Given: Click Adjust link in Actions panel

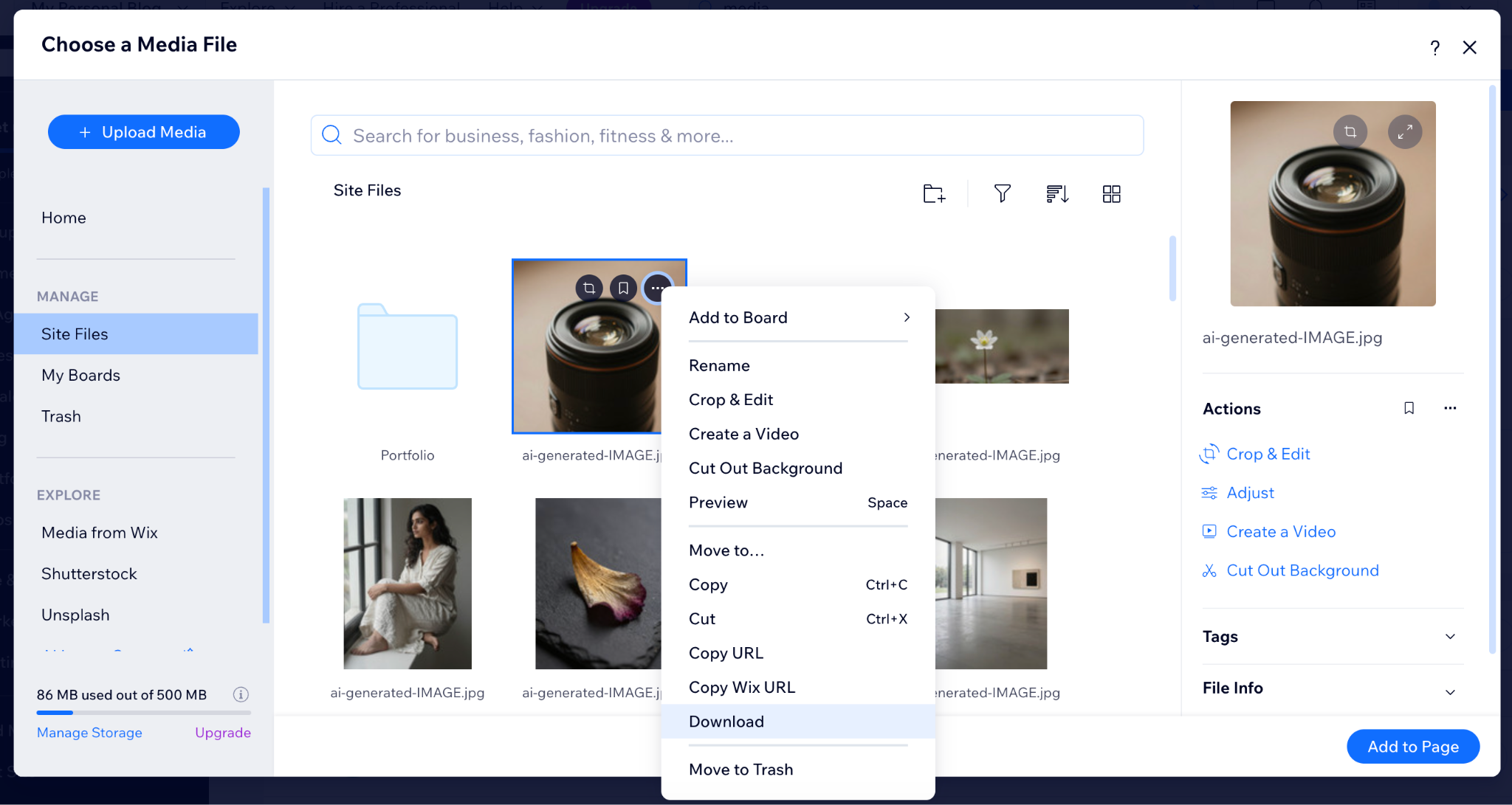Looking at the screenshot, I should (1250, 493).
